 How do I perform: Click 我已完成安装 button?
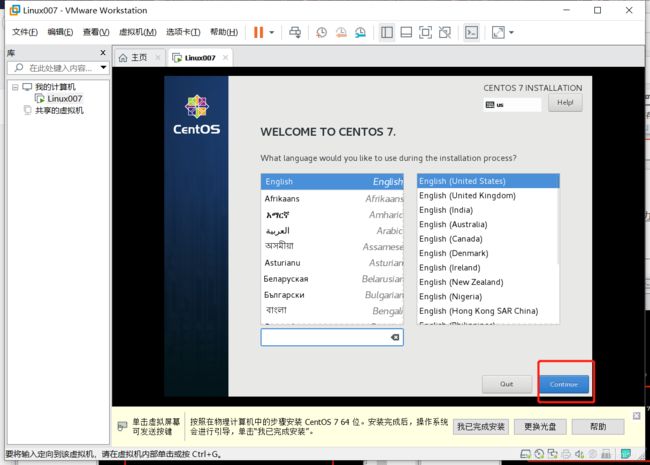[481, 426]
